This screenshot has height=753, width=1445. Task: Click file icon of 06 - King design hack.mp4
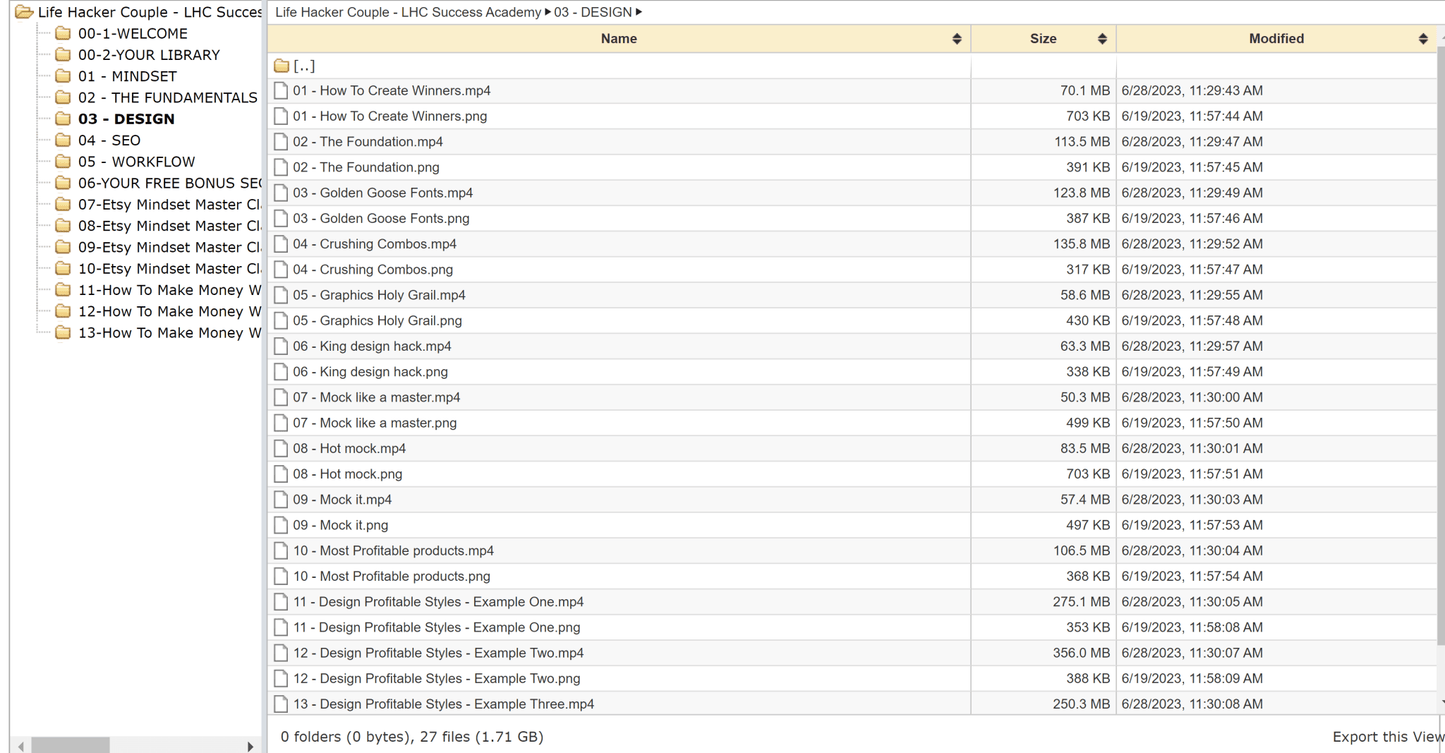coord(281,346)
